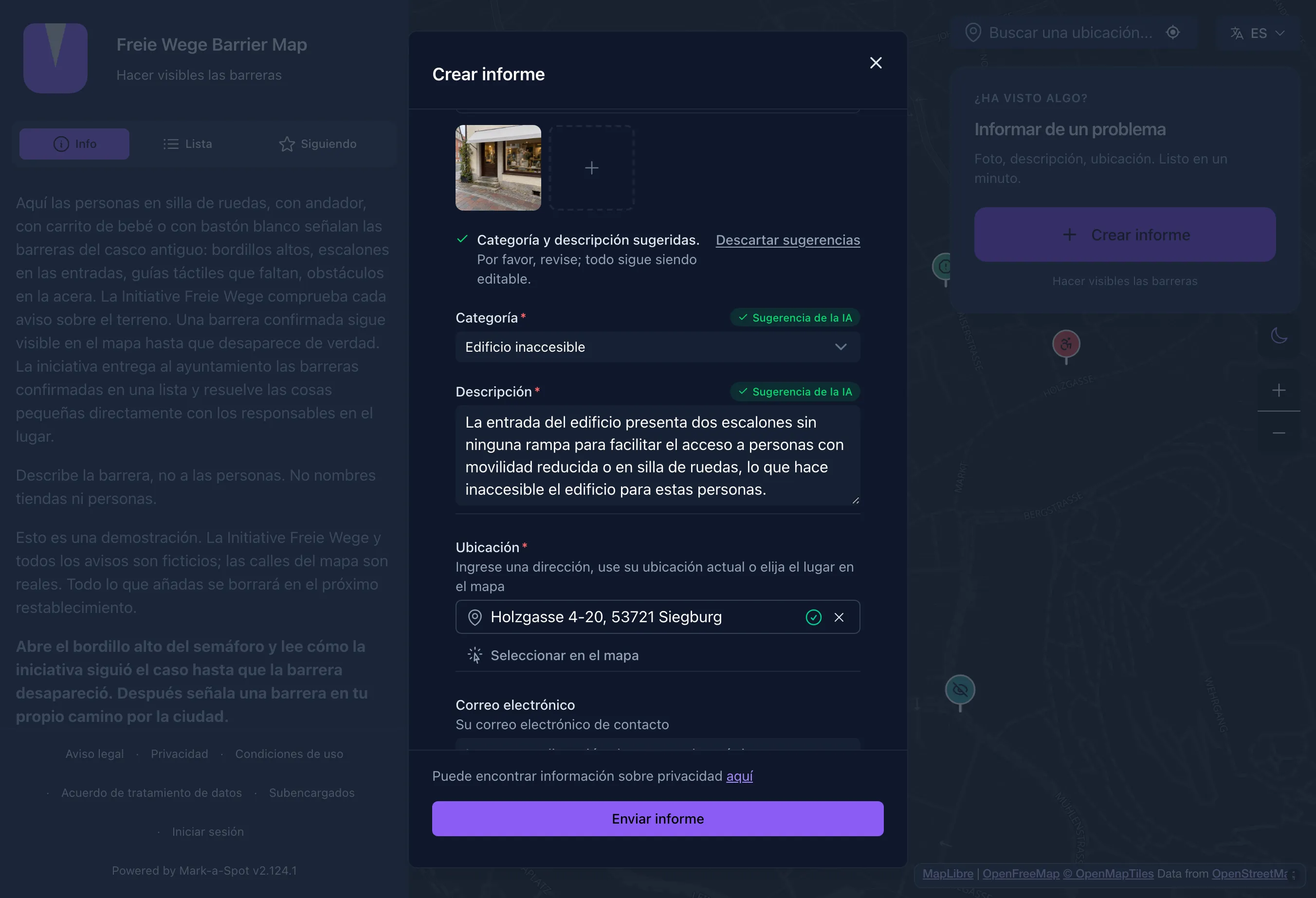This screenshot has height=898, width=1316.
Task: Open the ES language selector
Action: point(1258,33)
